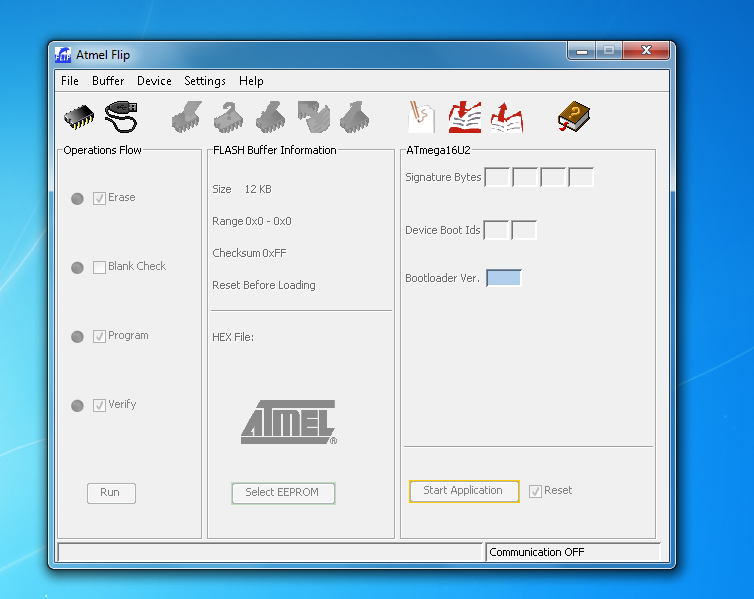Open the Help menu
Viewport: 754px width, 599px height.
pos(251,81)
